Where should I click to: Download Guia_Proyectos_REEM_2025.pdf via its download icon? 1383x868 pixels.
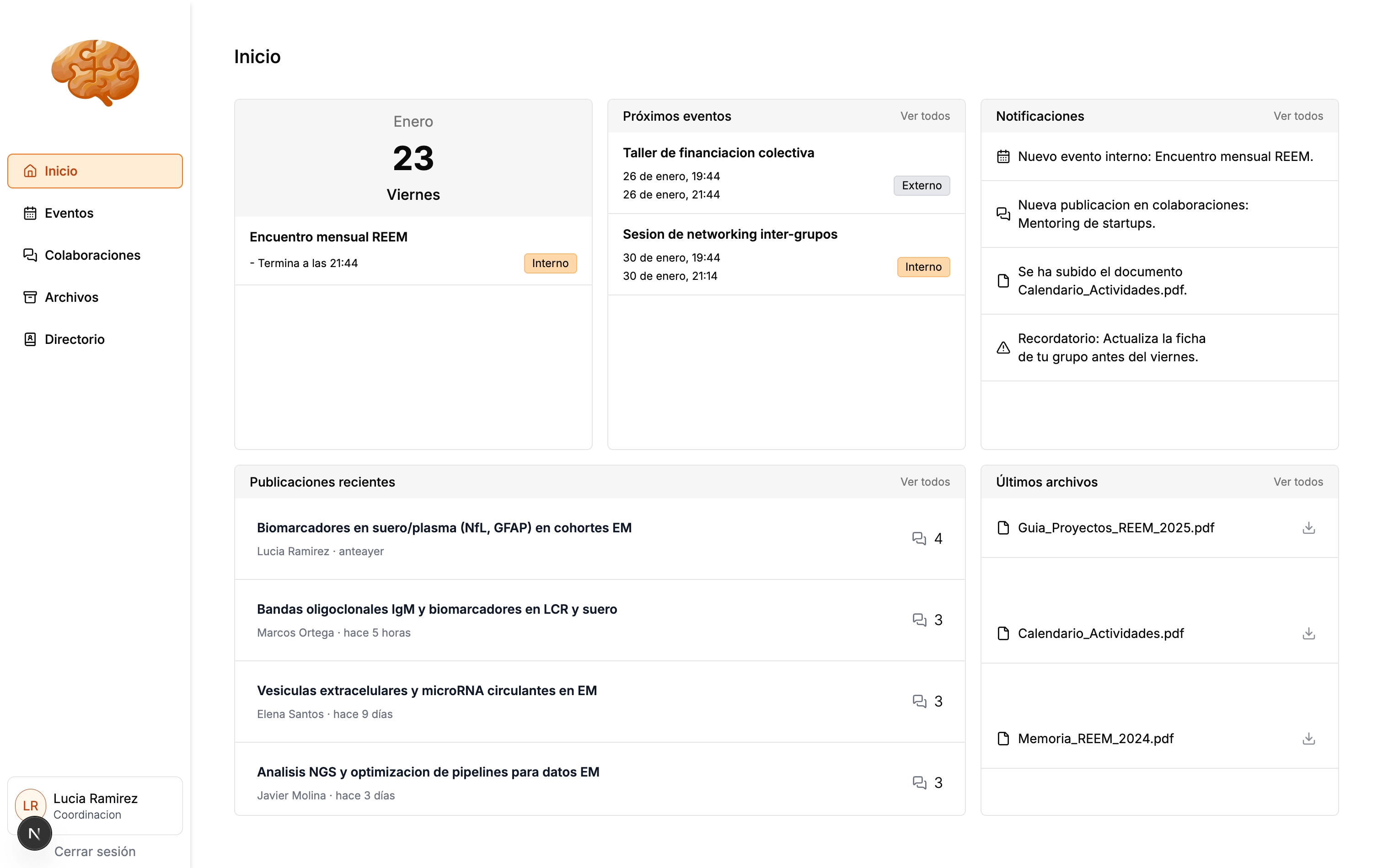point(1308,528)
